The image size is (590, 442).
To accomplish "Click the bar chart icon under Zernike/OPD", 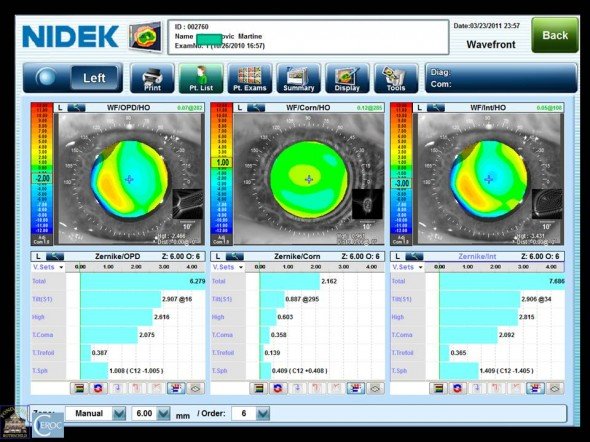I will (x=176, y=388).
